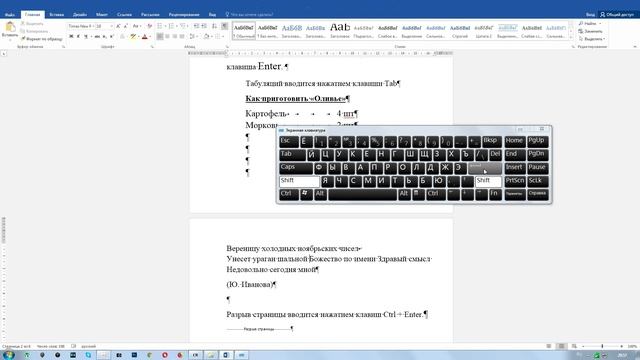Click the center alignment icon
The height and width of the screenshot is (360, 640).
(x=167, y=37)
